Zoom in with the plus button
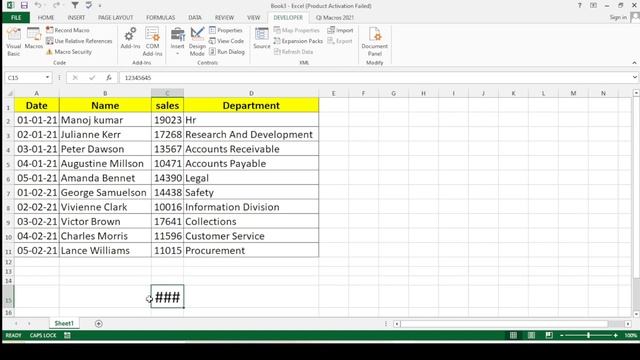Image resolution: width=640 pixels, height=360 pixels. tap(616, 336)
